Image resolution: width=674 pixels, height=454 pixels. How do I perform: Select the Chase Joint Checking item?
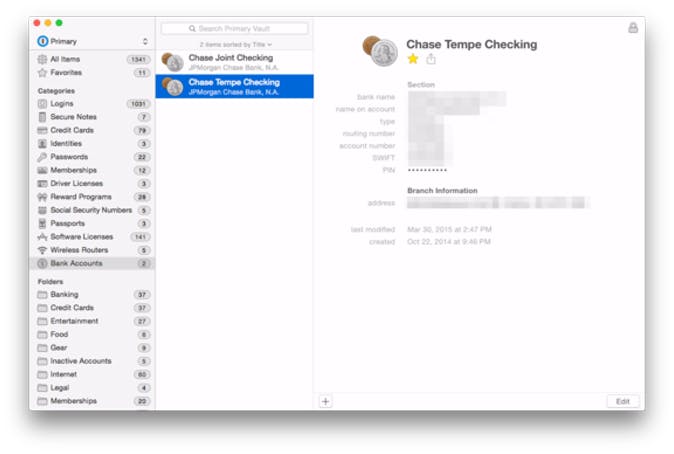(234, 62)
